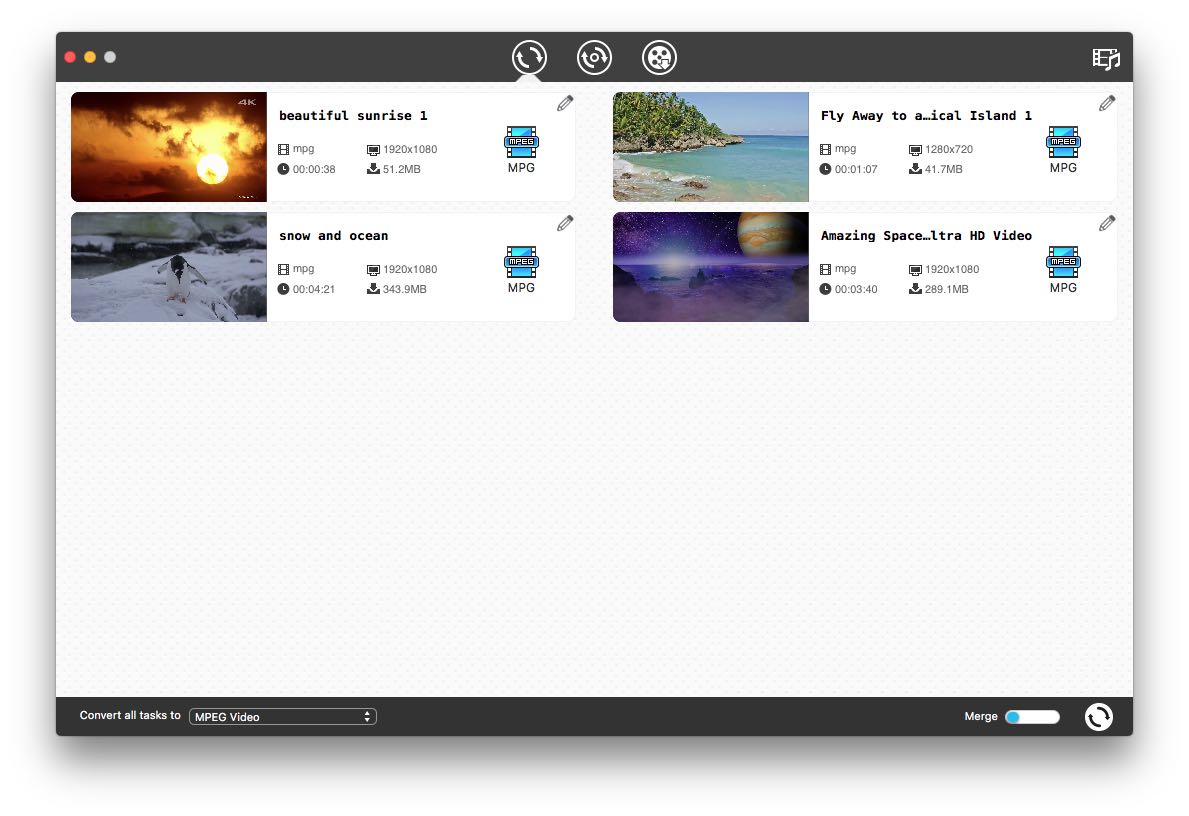Image resolution: width=1189 pixels, height=816 pixels.
Task: Toggle the Merge switch
Action: point(1032,717)
